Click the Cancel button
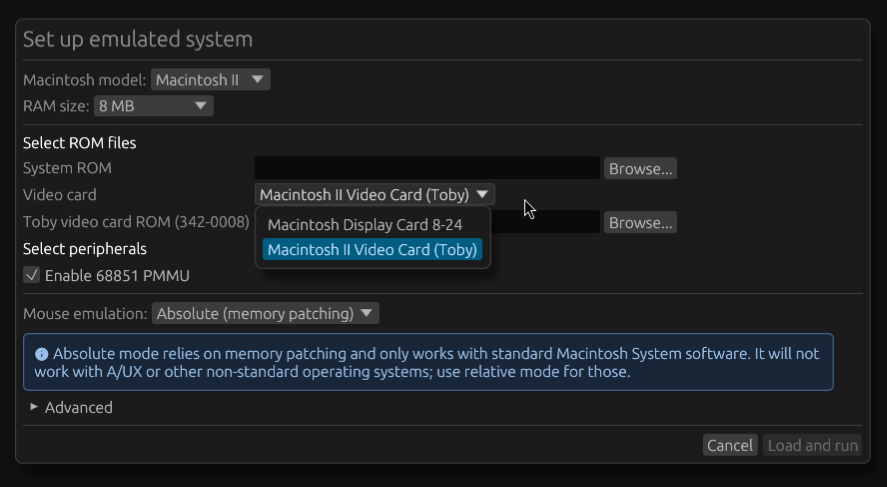 click(x=730, y=445)
